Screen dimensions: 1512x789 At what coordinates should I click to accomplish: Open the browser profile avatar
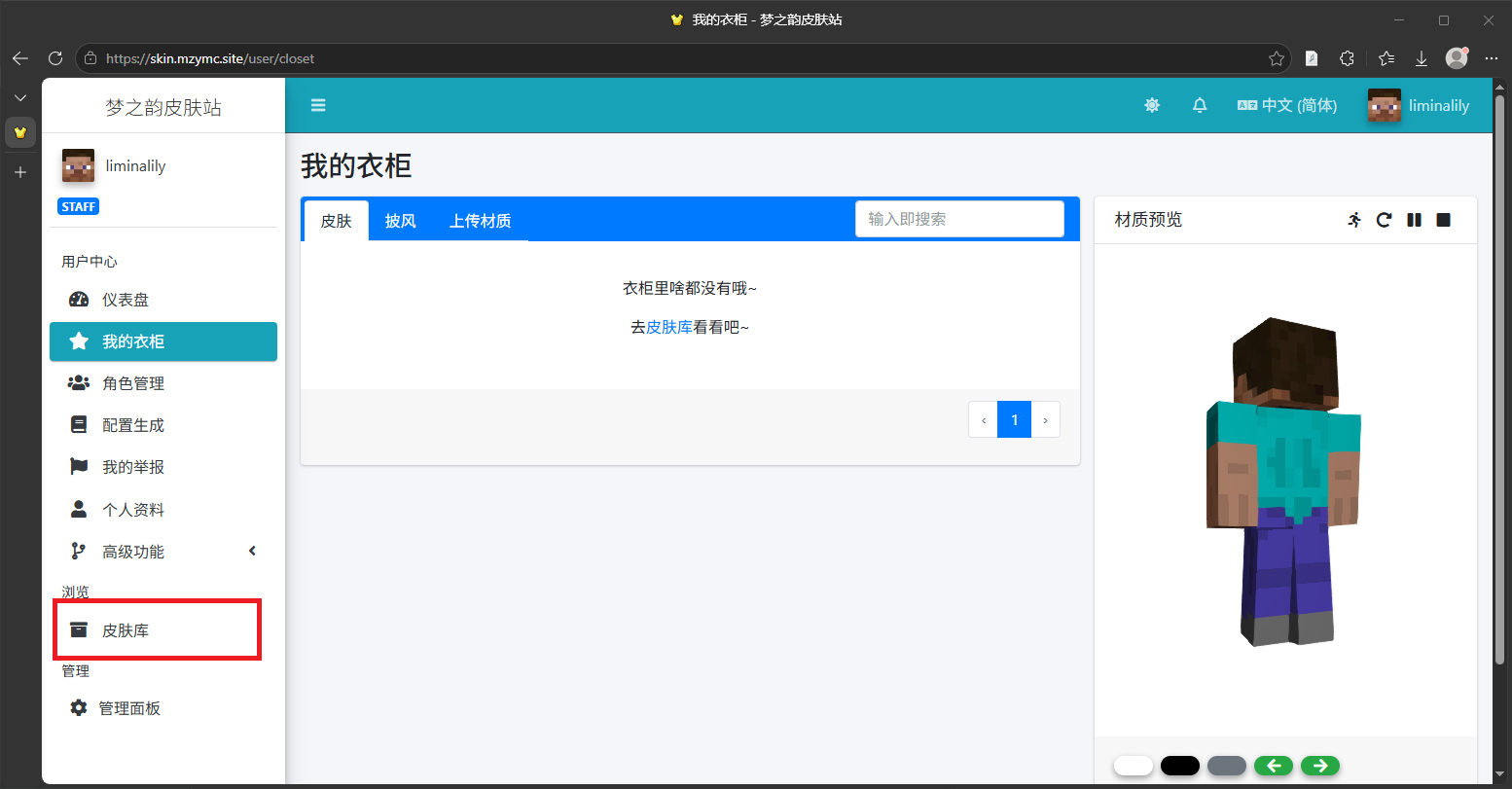click(x=1457, y=58)
